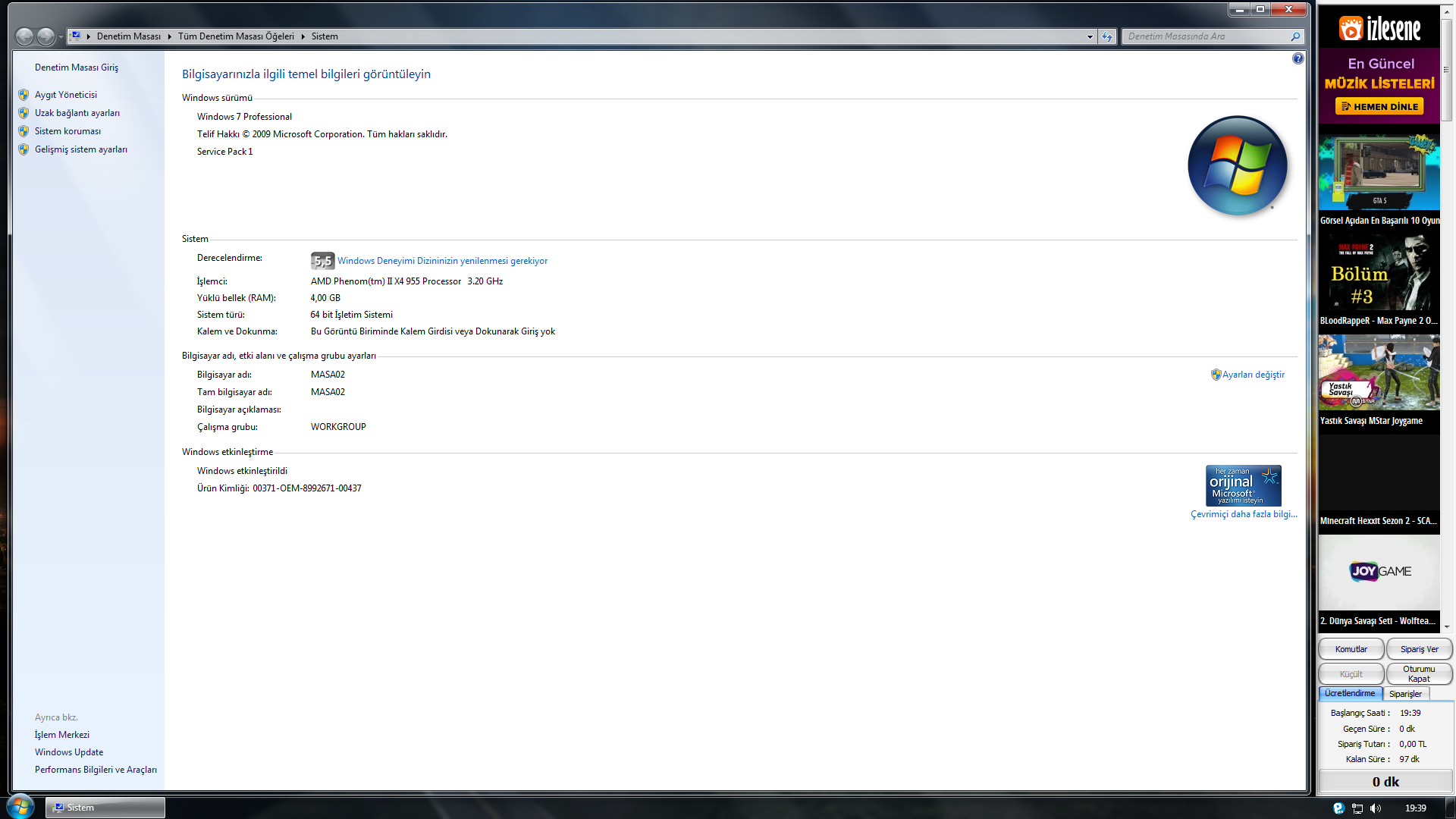
Task: Open GTA 5 Görsel Açıdan video thumbnail
Action: 1379,173
